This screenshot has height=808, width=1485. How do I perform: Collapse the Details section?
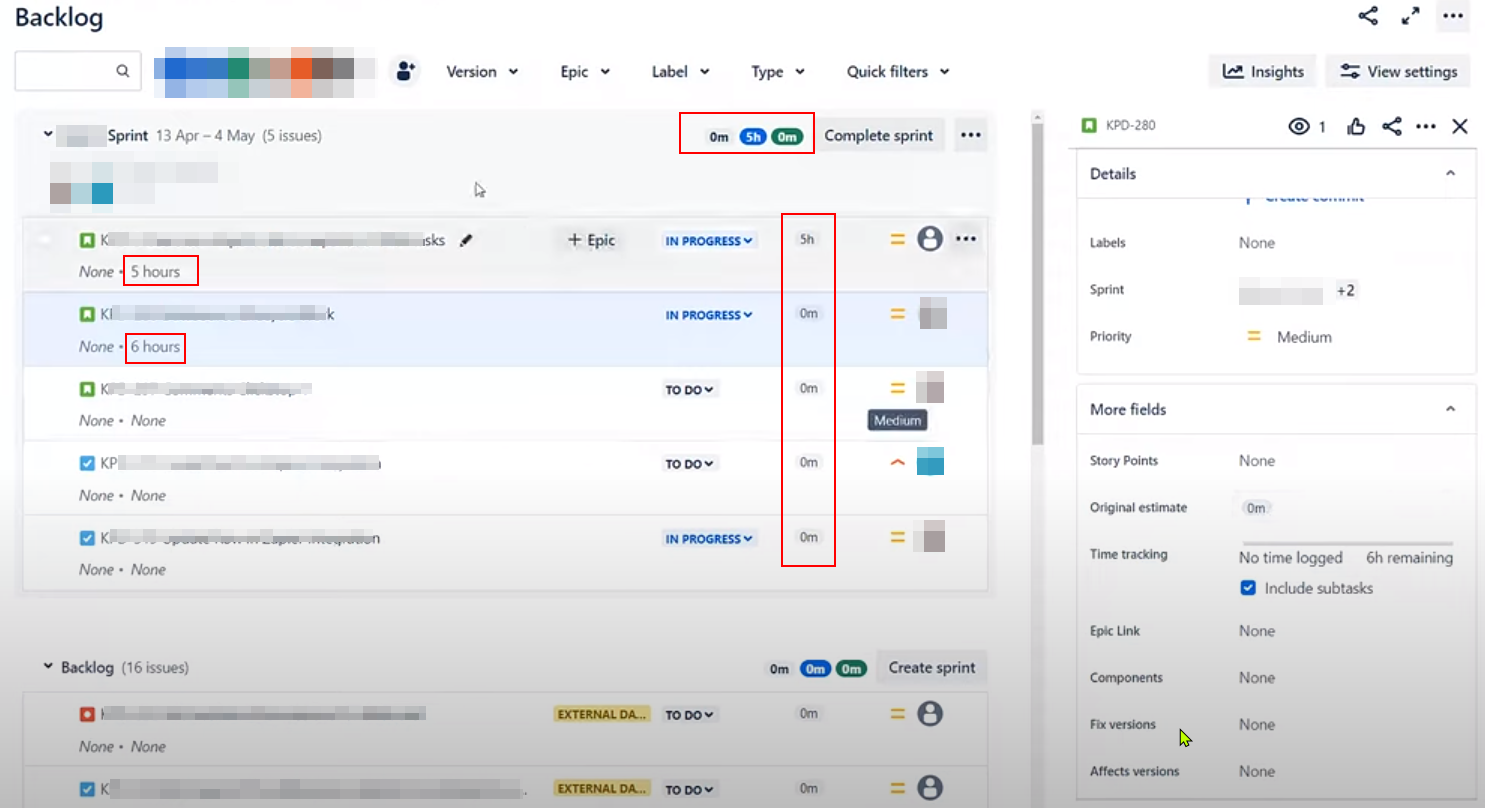tap(1450, 173)
